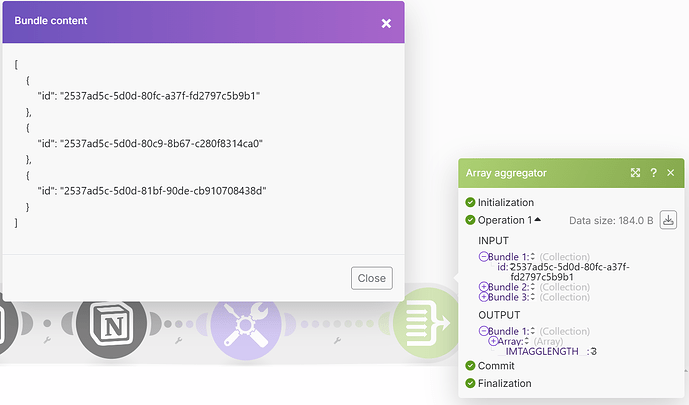Viewport: 689px width, 405px height.
Task: Click the green Array aggregator module
Action: coord(426,323)
